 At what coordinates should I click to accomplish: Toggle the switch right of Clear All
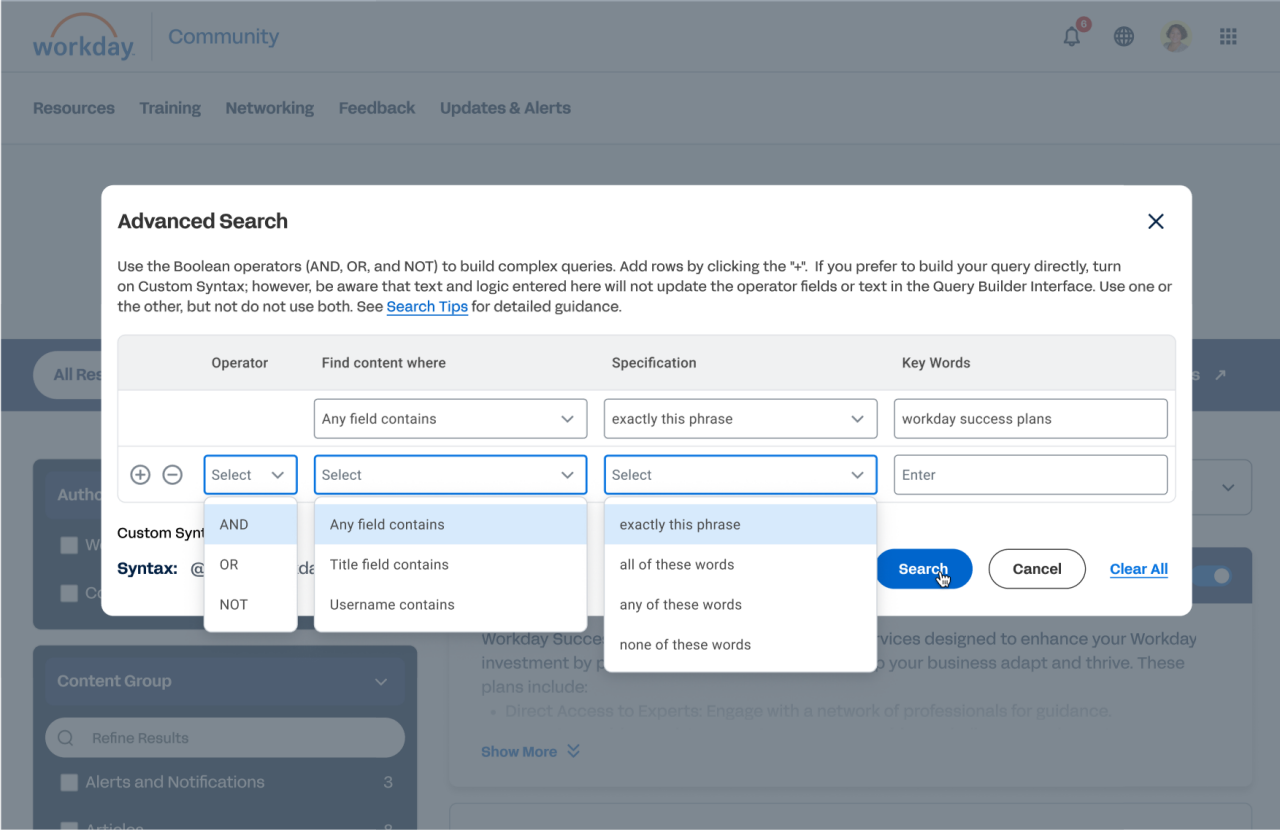[x=1210, y=576]
